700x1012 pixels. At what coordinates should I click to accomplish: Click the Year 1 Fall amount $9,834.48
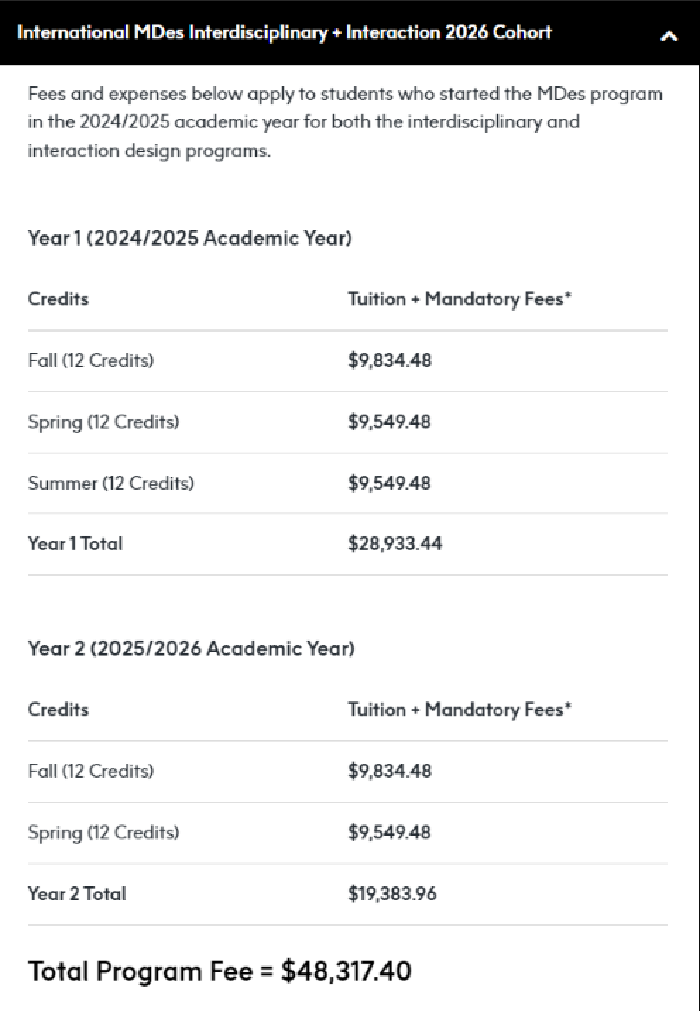tap(390, 360)
